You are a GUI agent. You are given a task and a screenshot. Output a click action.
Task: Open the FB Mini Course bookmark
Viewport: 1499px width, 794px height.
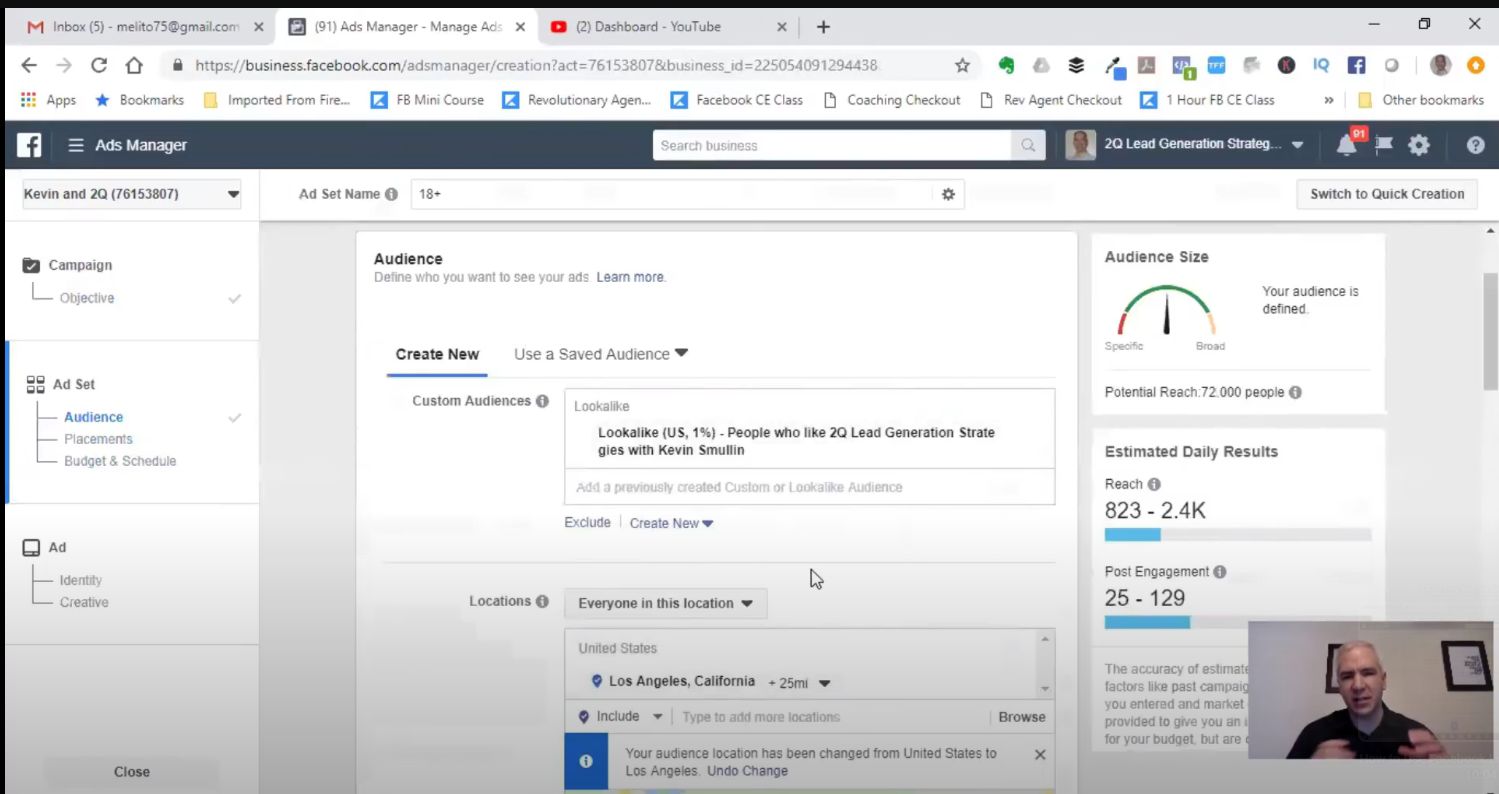[x=427, y=100]
